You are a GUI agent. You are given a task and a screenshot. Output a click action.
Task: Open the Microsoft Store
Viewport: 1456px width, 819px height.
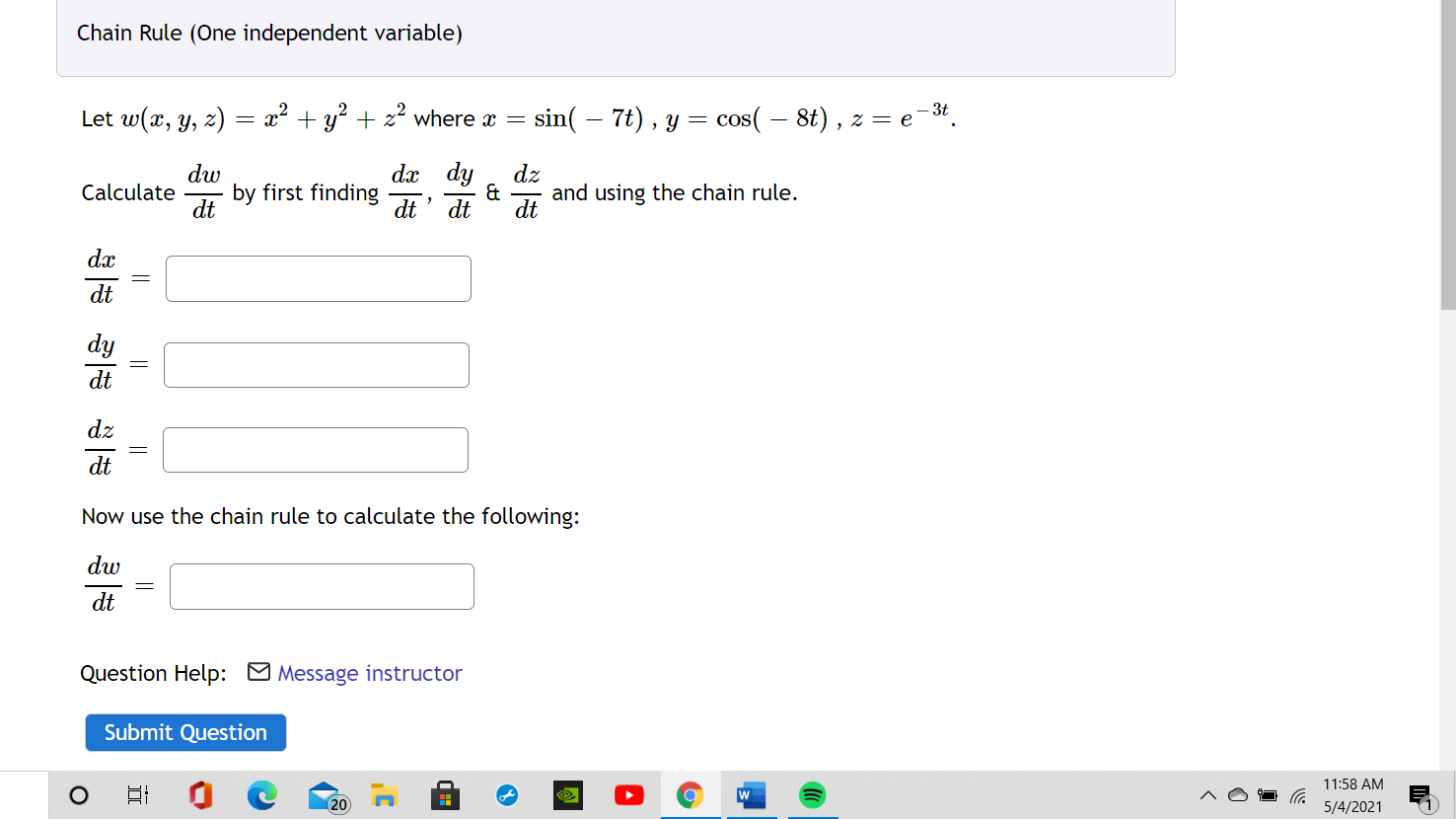click(445, 795)
